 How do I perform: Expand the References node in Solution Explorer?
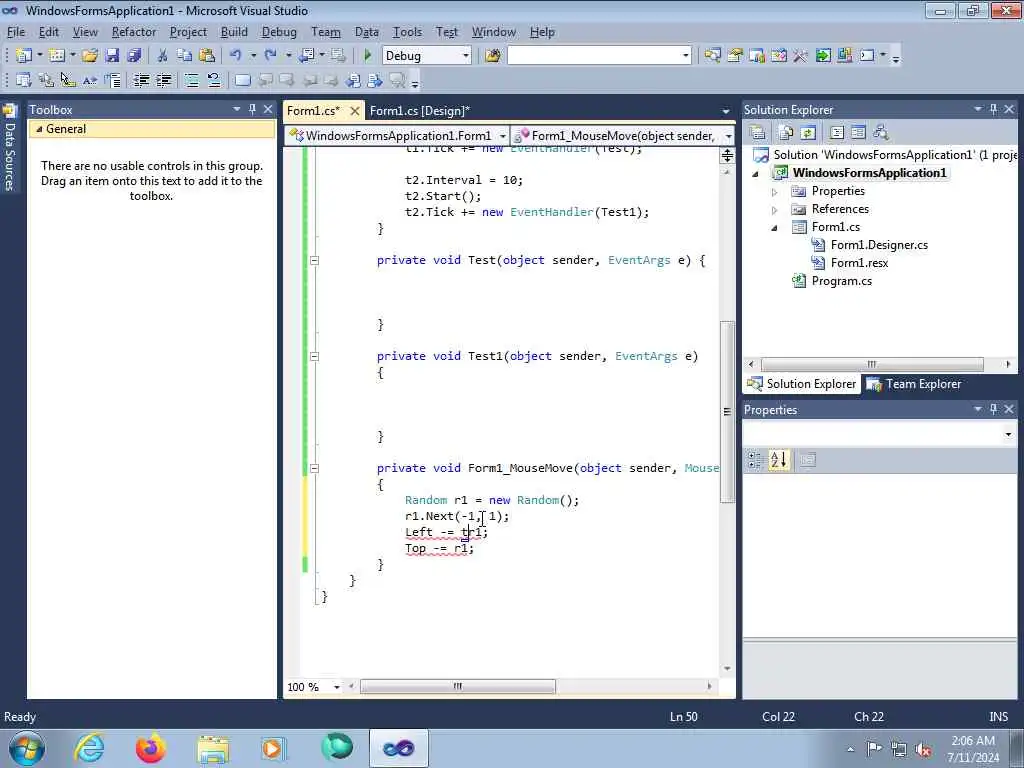click(775, 210)
